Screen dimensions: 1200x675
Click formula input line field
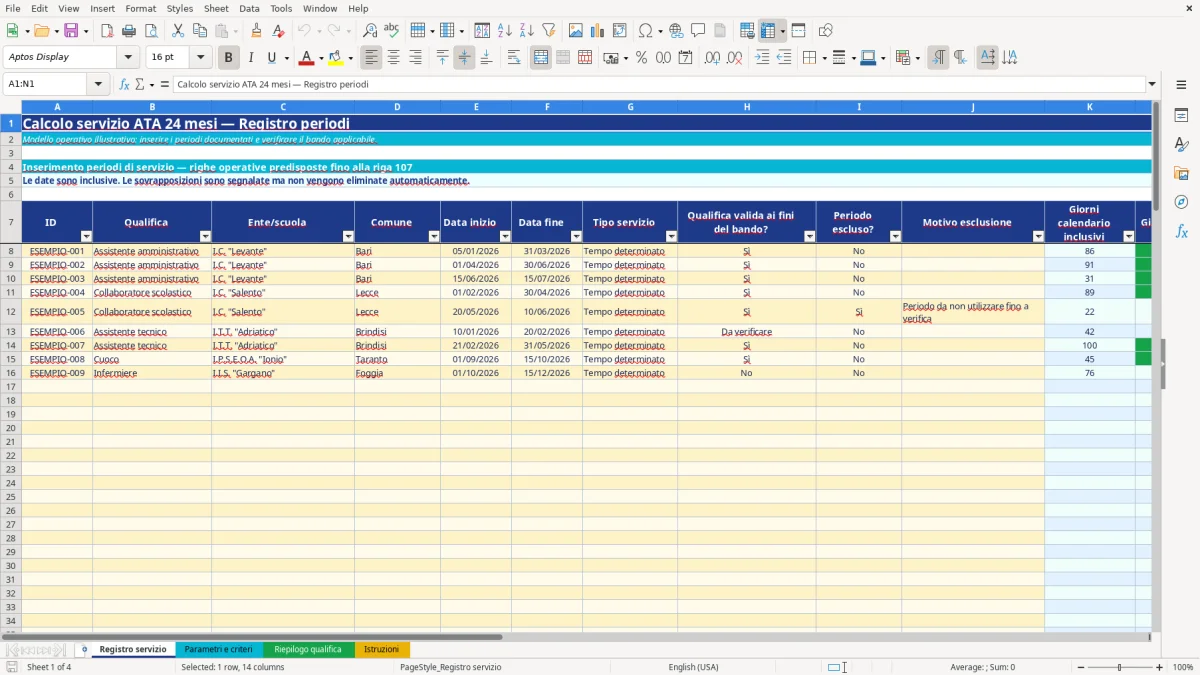pyautogui.click(x=658, y=84)
